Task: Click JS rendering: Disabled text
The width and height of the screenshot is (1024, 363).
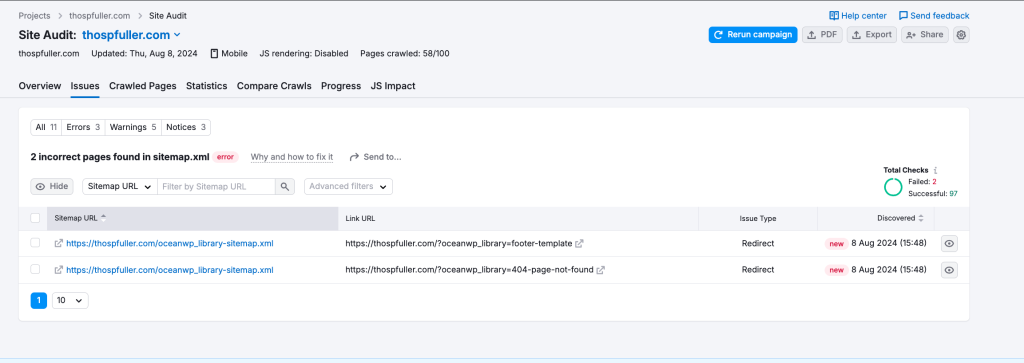Action: (304, 54)
